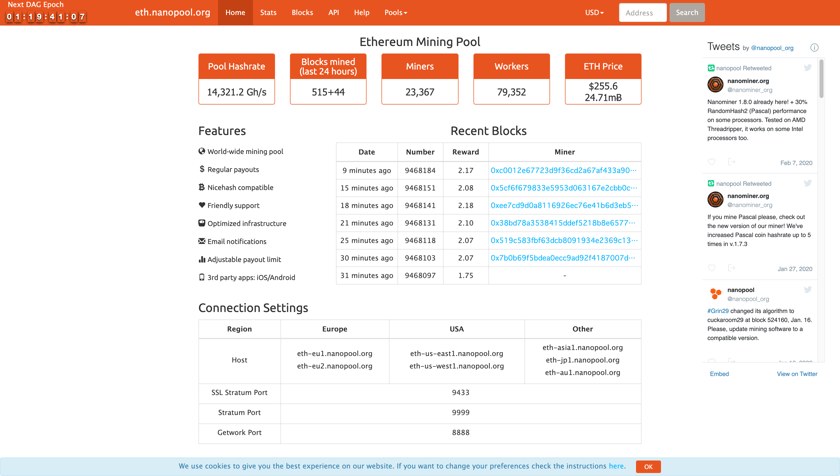
Task: Click bar chart icon beside Adjustable payout limit
Action: 201,259
